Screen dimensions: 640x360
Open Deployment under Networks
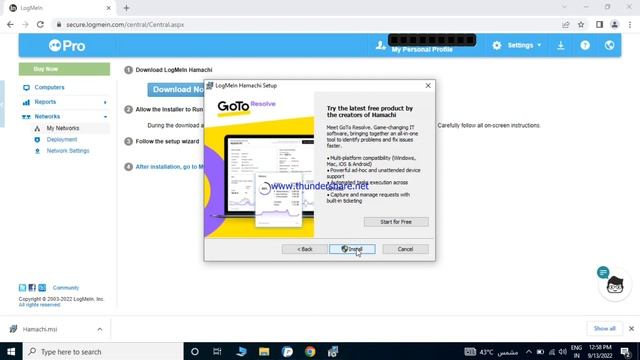62,140
